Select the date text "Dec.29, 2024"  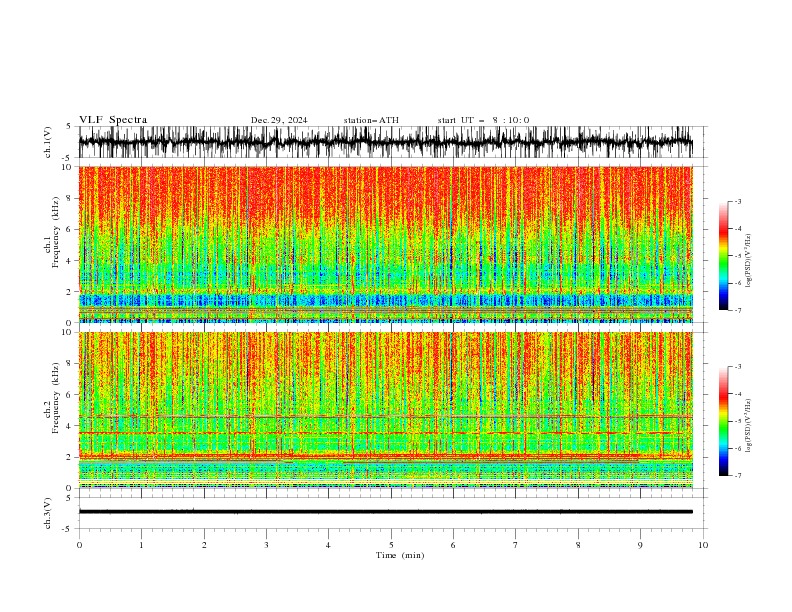coord(279,120)
